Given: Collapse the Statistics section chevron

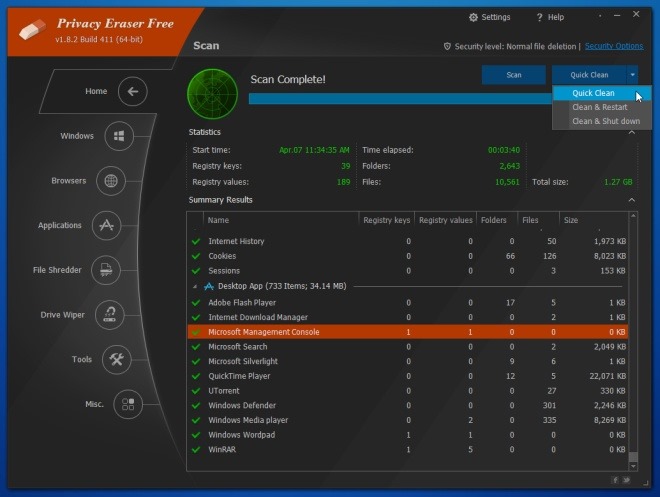Looking at the screenshot, I should tap(632, 133).
